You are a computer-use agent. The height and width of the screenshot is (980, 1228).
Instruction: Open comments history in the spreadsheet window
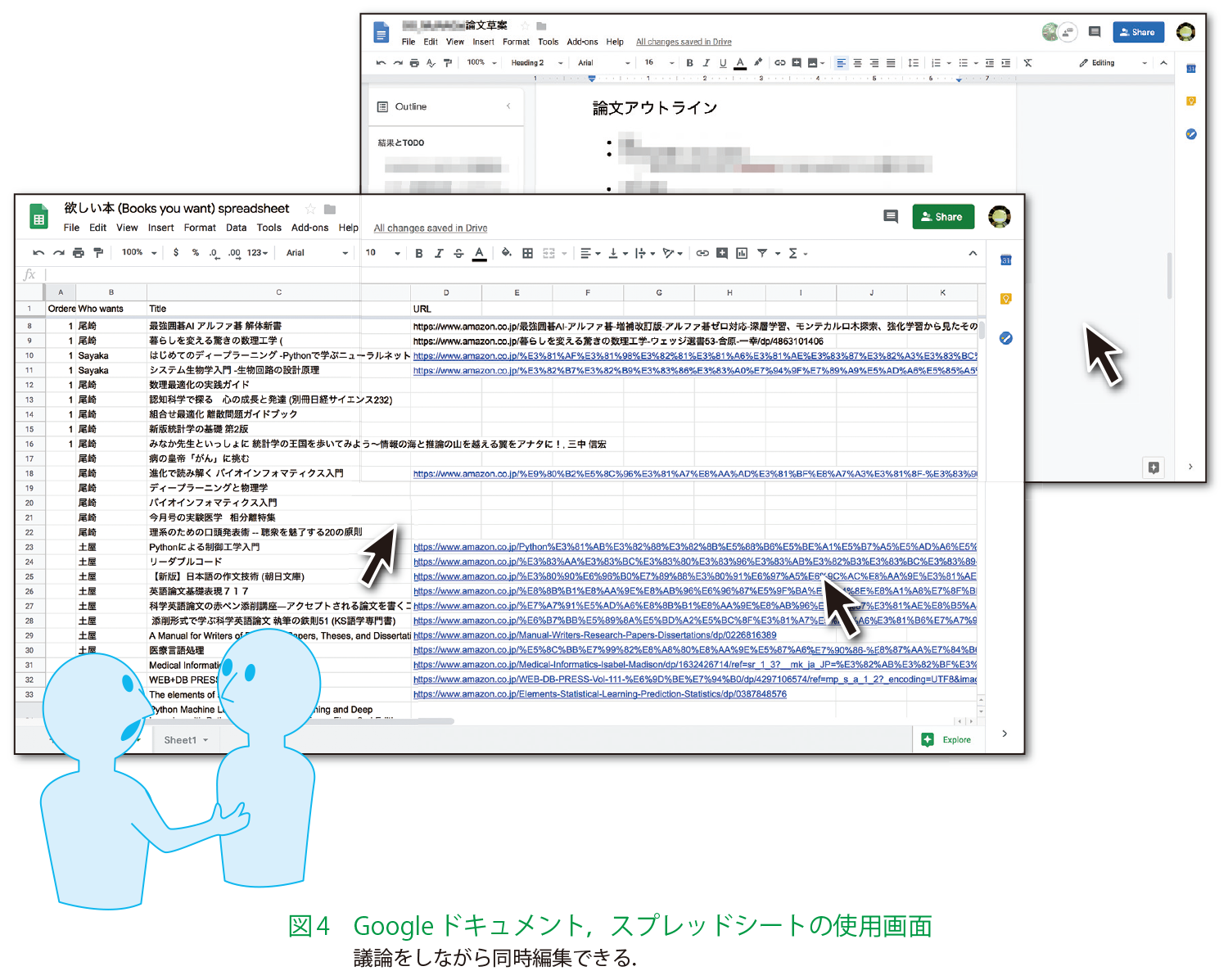tap(891, 216)
